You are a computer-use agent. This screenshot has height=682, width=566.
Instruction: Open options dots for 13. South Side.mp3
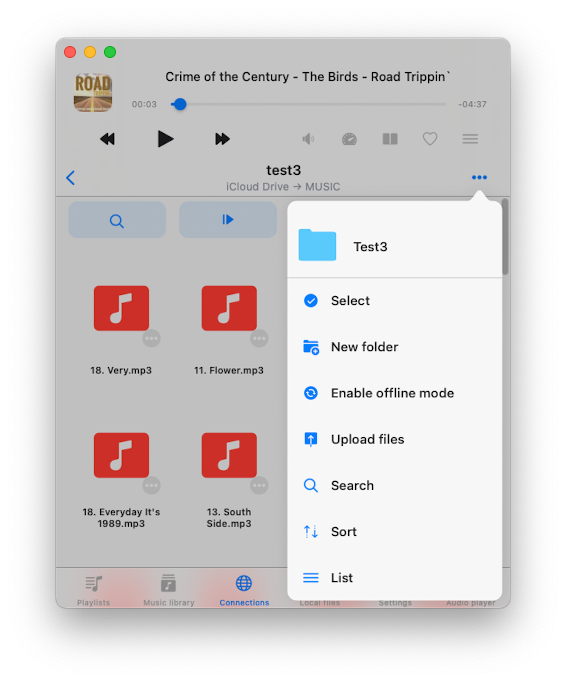259,485
